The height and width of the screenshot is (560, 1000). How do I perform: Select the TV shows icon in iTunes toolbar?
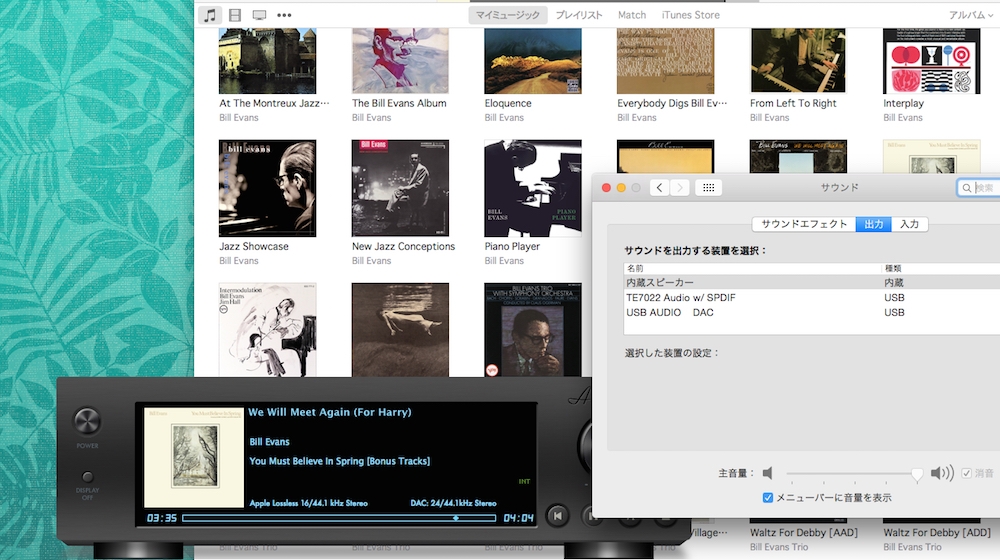(x=259, y=15)
